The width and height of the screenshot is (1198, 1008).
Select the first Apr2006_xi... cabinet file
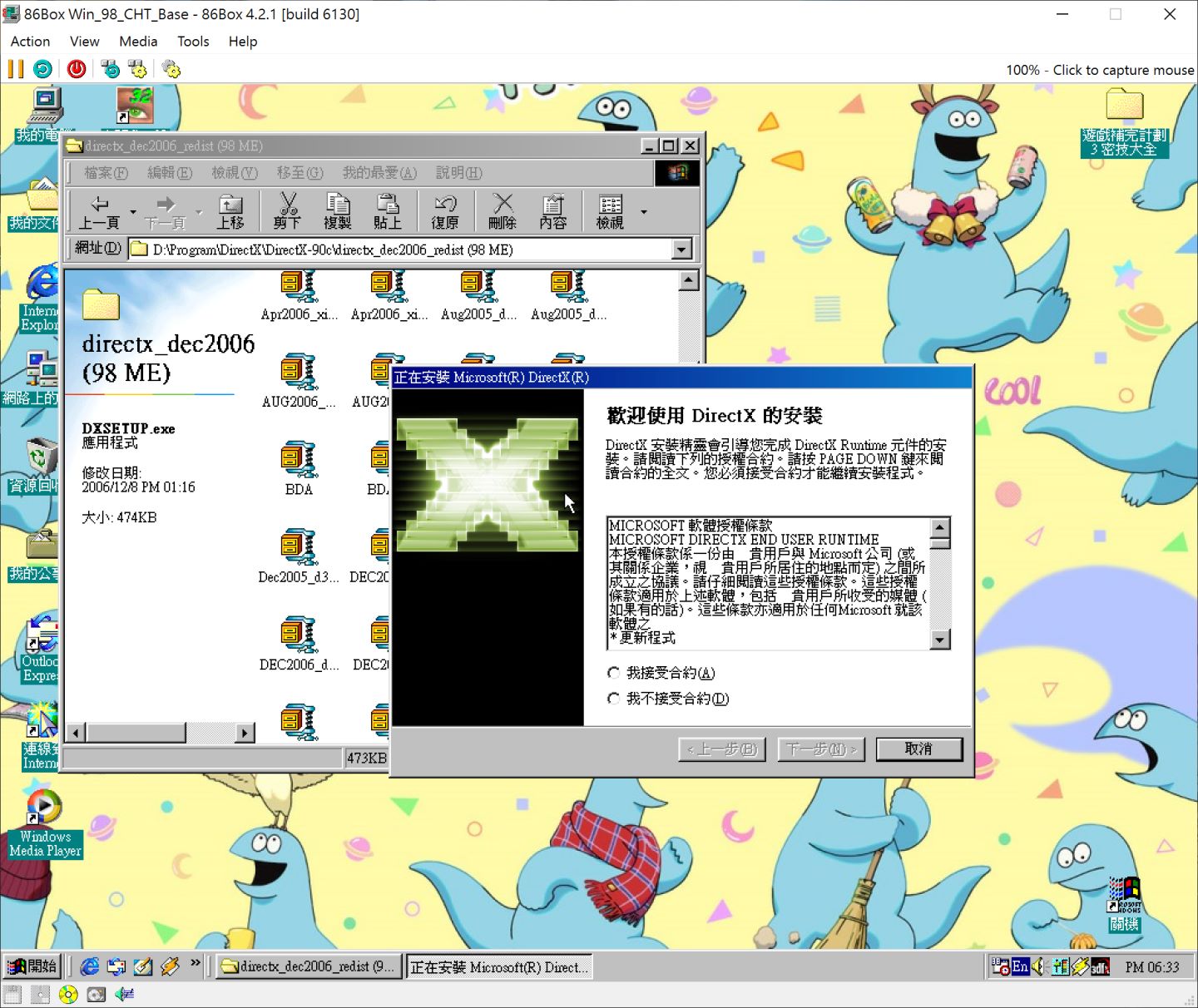pyautogui.click(x=299, y=295)
